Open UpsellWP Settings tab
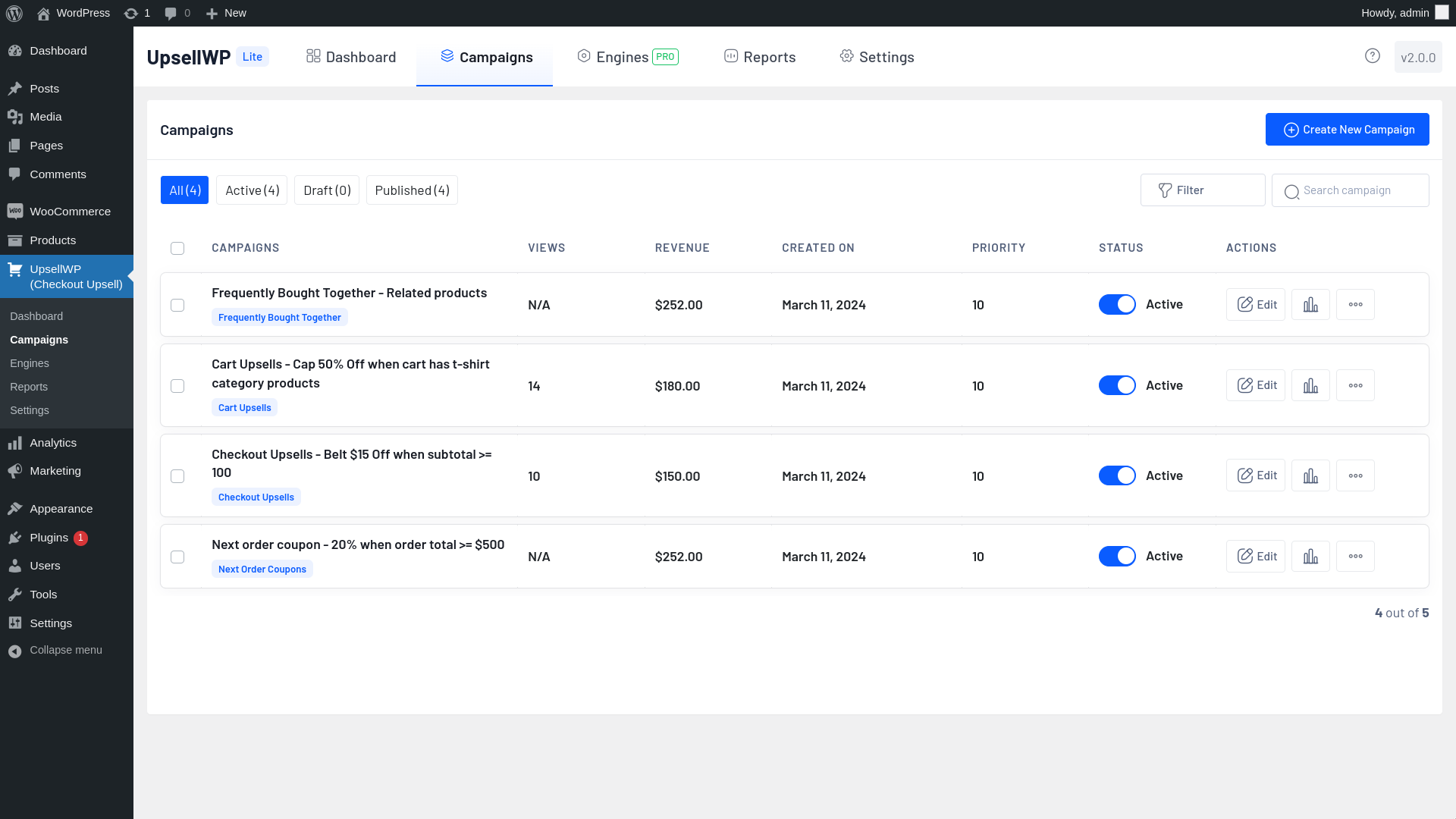The width and height of the screenshot is (1456, 819). pyautogui.click(x=877, y=57)
